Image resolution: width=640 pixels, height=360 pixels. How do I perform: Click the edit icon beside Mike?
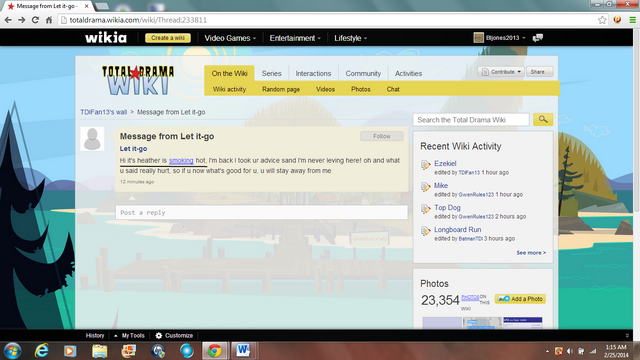click(426, 187)
